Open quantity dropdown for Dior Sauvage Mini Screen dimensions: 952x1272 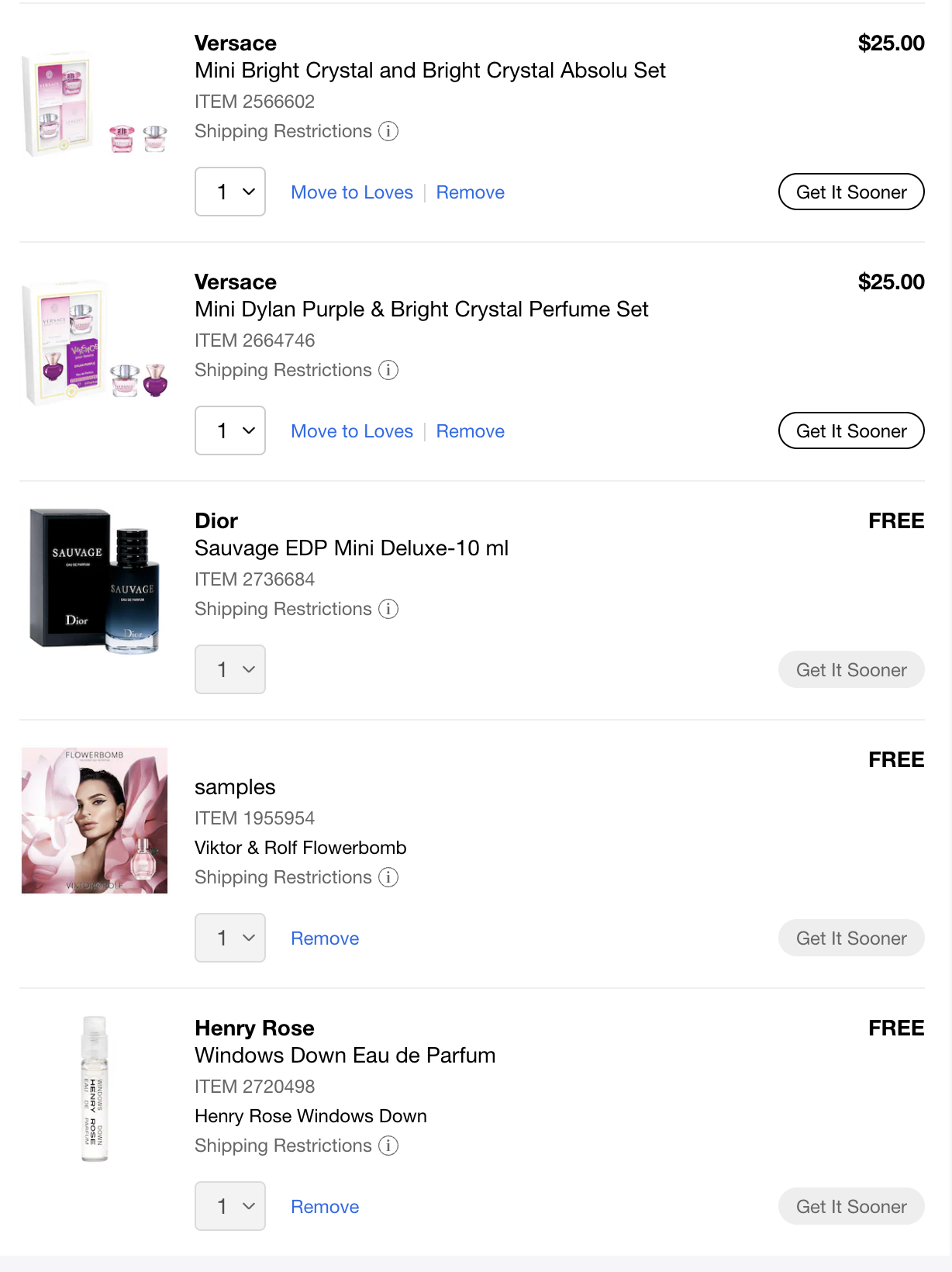tap(230, 669)
